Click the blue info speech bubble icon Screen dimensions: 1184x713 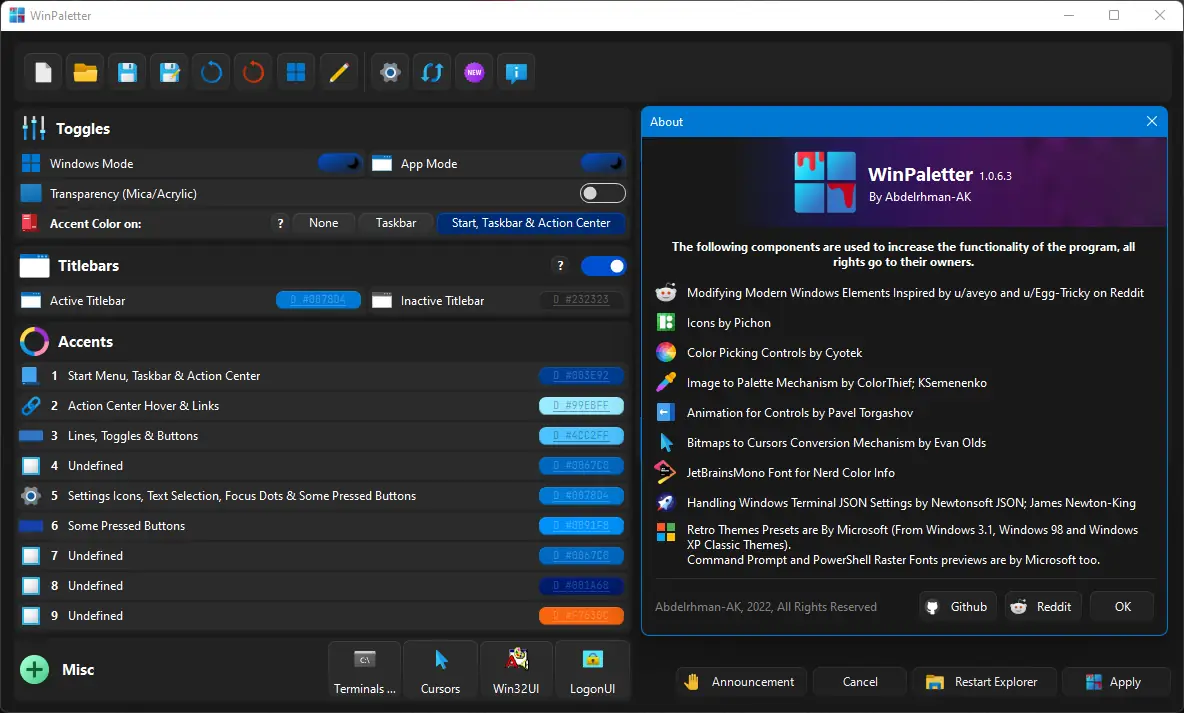click(x=516, y=72)
